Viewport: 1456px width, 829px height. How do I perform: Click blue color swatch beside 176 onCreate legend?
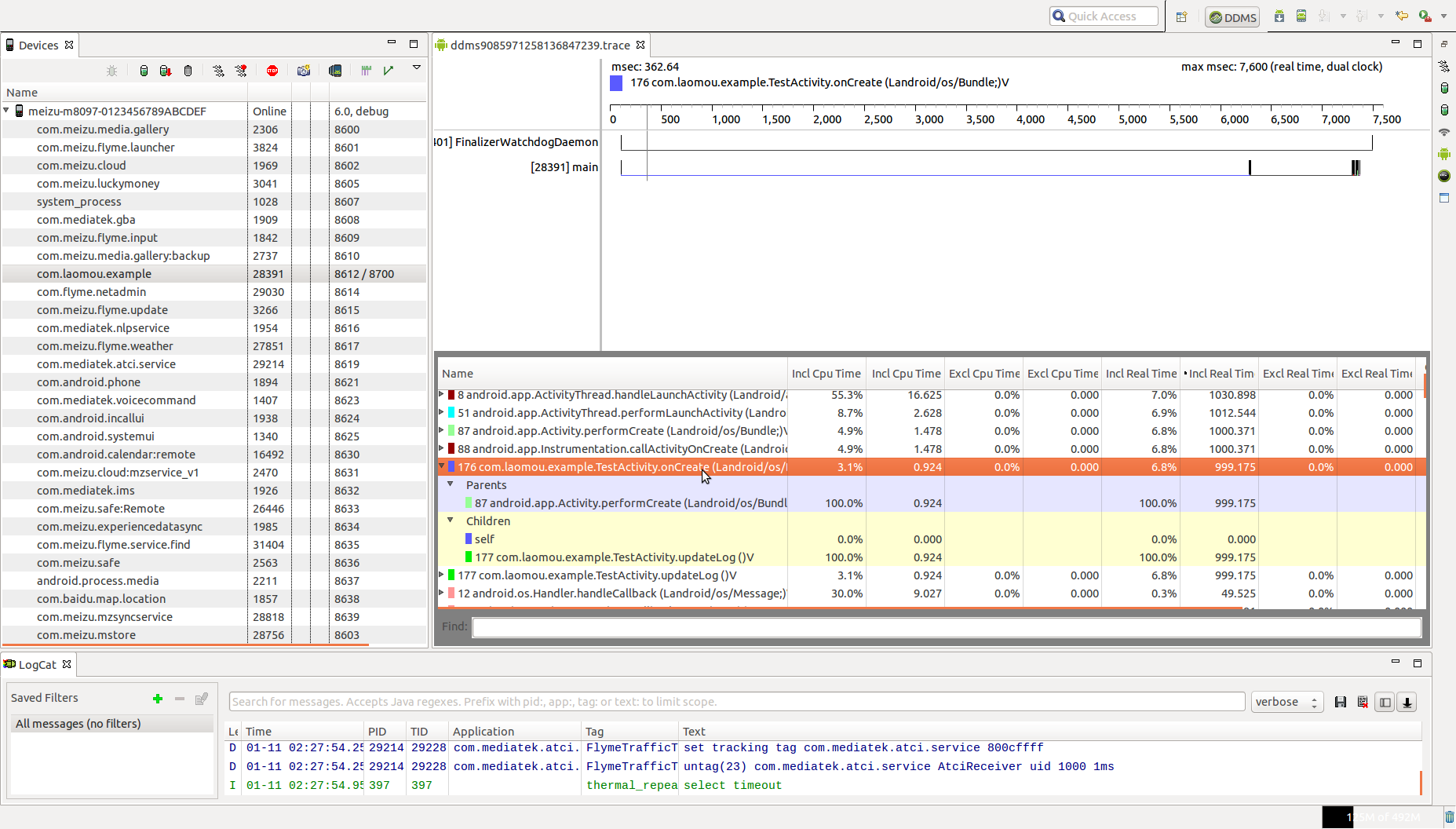[616, 82]
